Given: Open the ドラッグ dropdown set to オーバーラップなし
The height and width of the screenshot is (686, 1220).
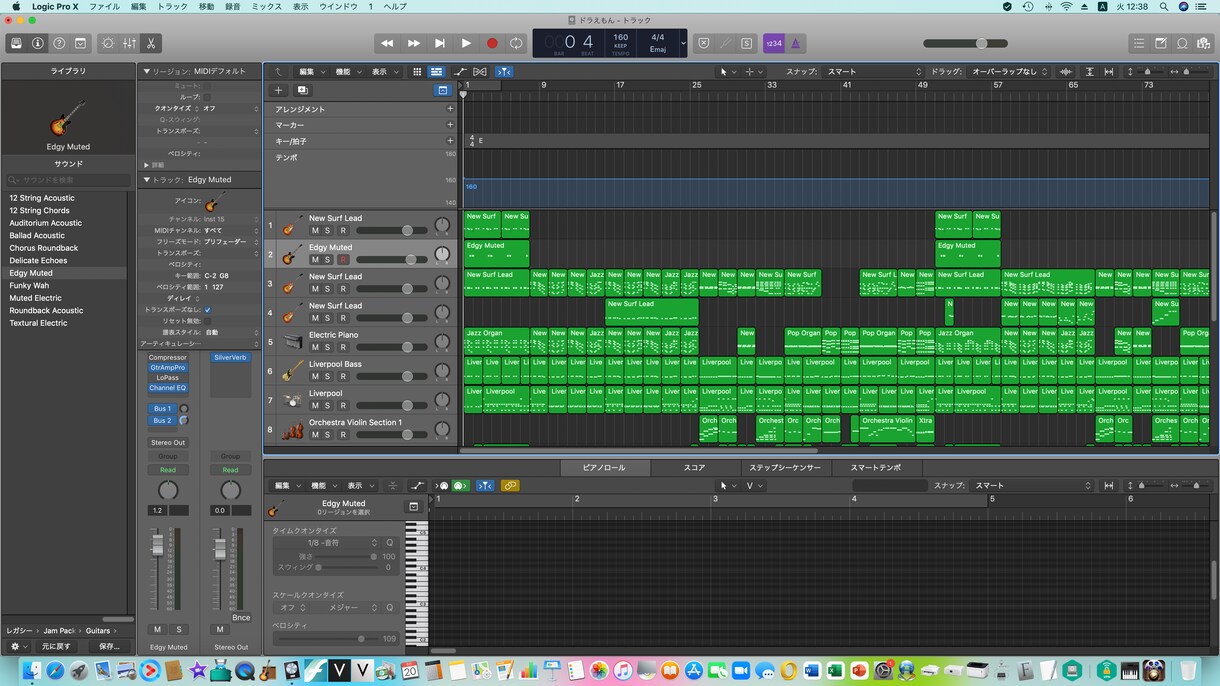Looking at the screenshot, I should (1010, 72).
